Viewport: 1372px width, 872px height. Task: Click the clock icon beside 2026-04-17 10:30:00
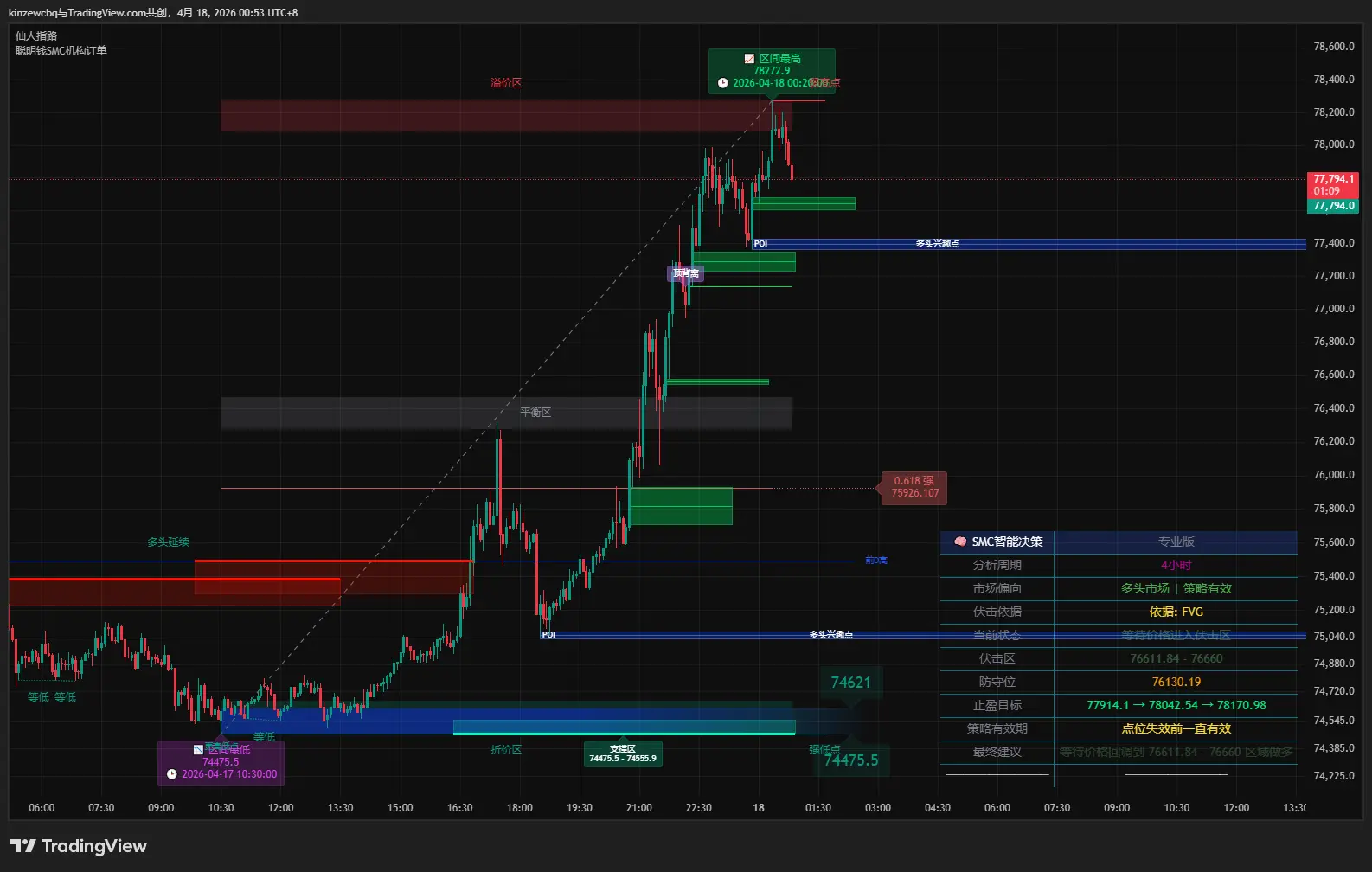pyautogui.click(x=172, y=774)
